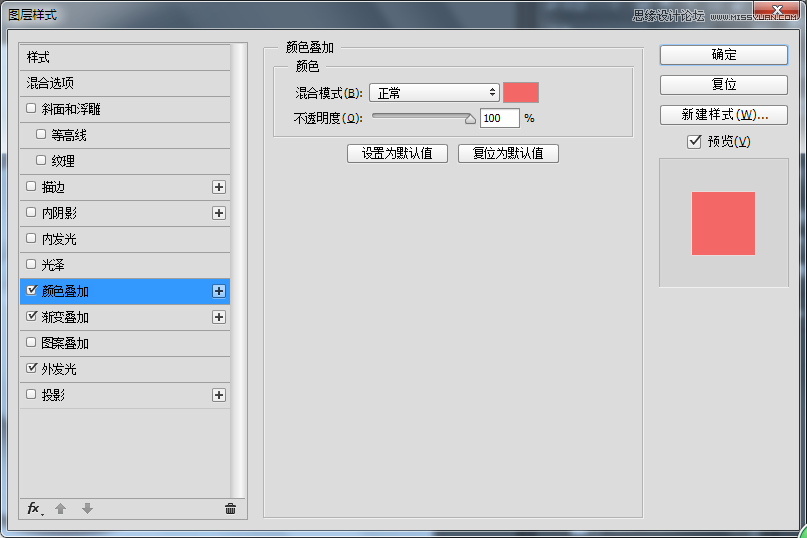Open the 内发光 settings row
Viewport: 807px width, 538px height.
point(125,239)
